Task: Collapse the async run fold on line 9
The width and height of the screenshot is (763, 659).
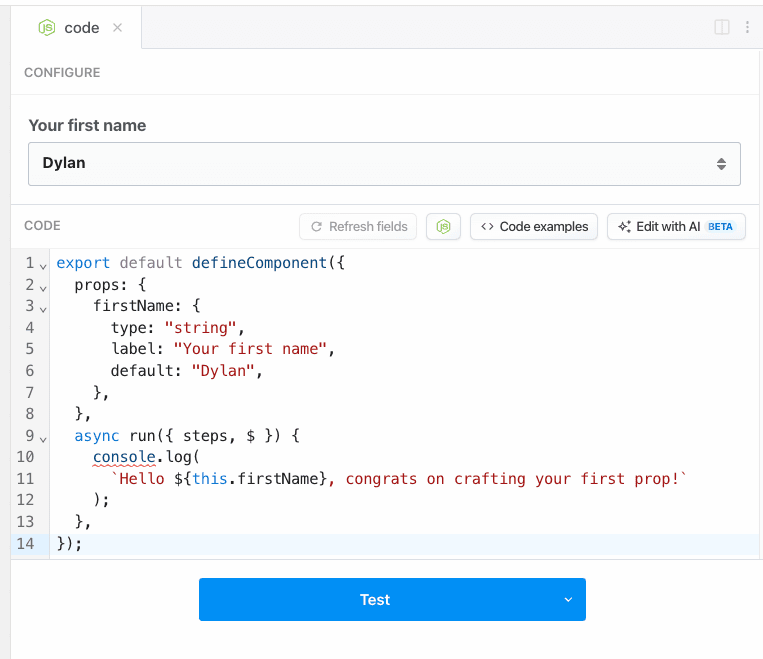Action: click(x=43, y=439)
